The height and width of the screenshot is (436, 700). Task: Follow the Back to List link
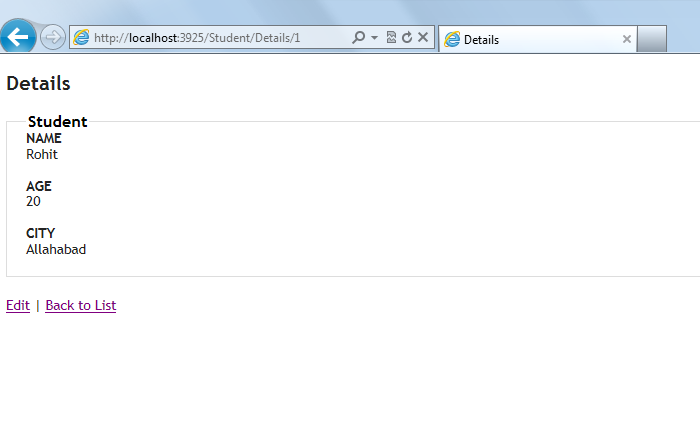click(x=80, y=305)
